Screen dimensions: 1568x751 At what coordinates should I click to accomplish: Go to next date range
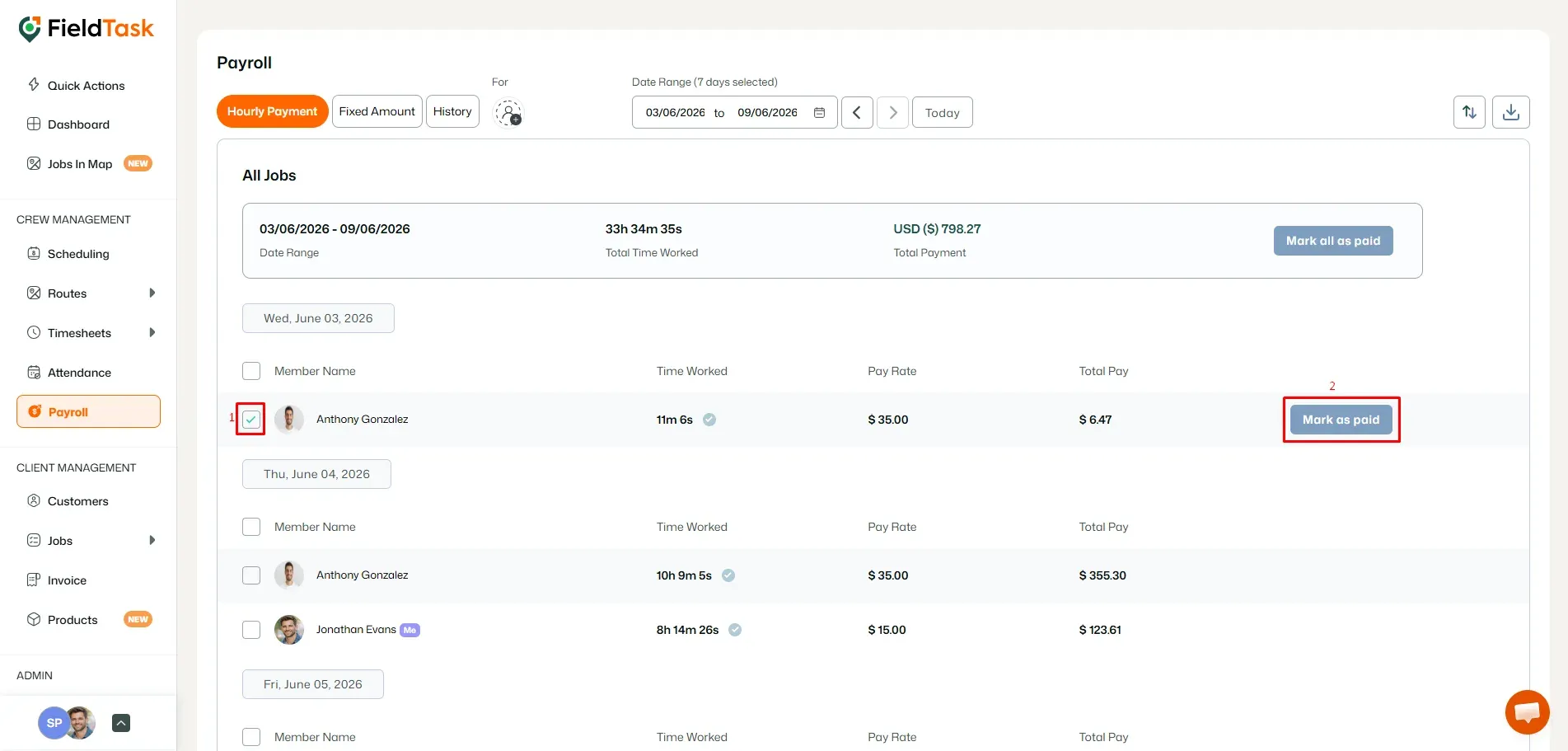tap(892, 112)
